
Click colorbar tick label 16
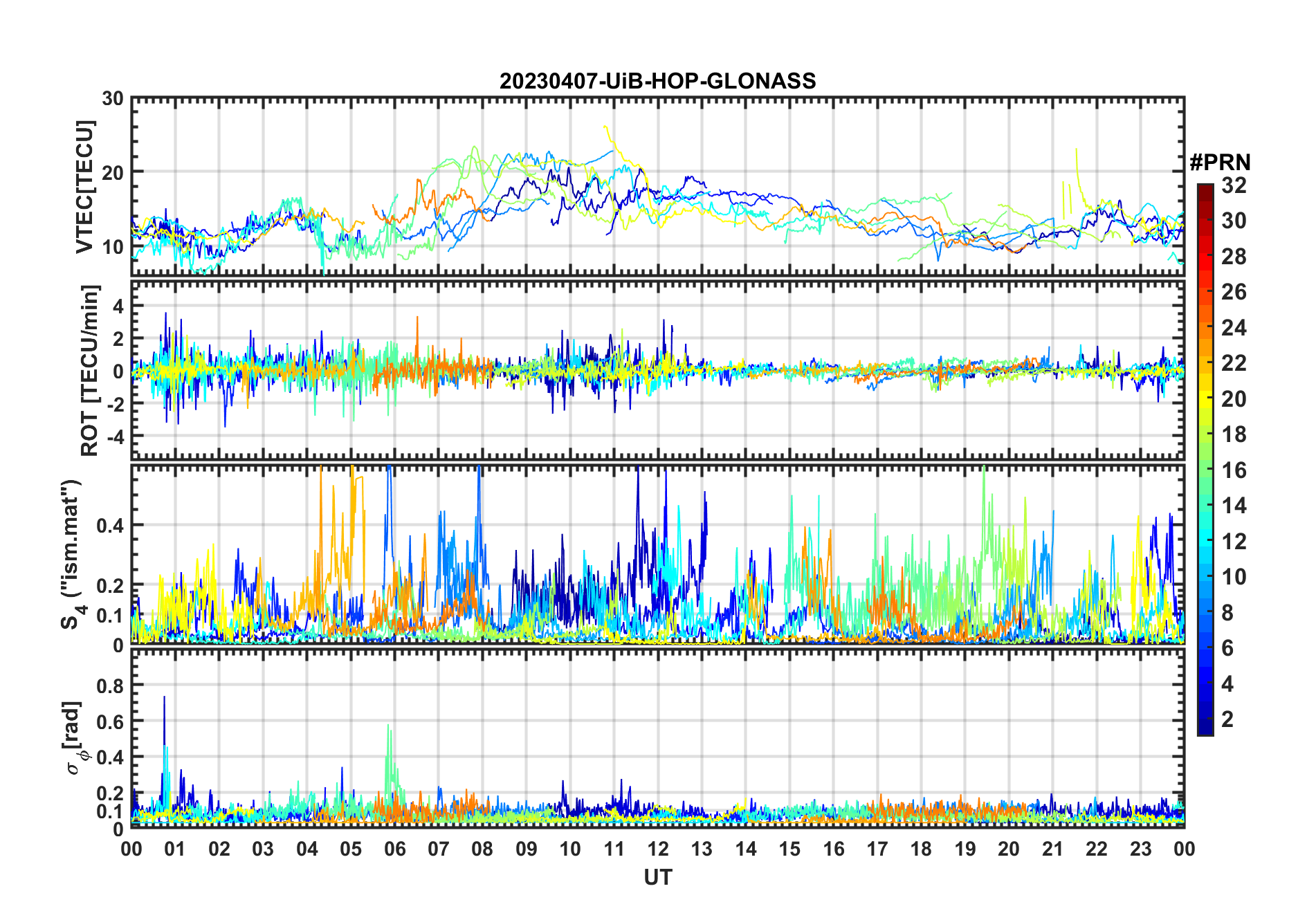tap(1234, 470)
